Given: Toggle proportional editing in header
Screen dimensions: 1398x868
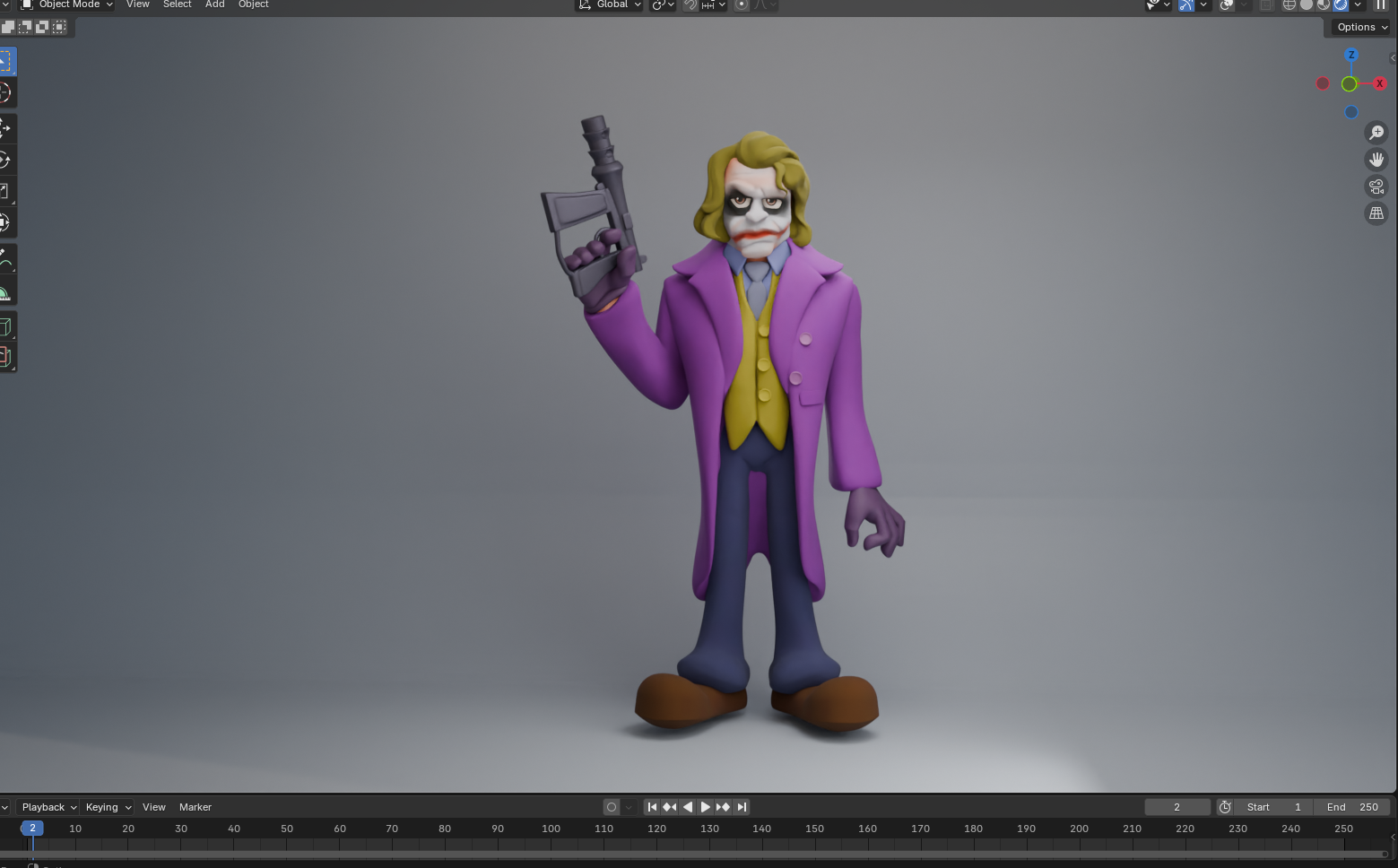Looking at the screenshot, I should 742,4.
